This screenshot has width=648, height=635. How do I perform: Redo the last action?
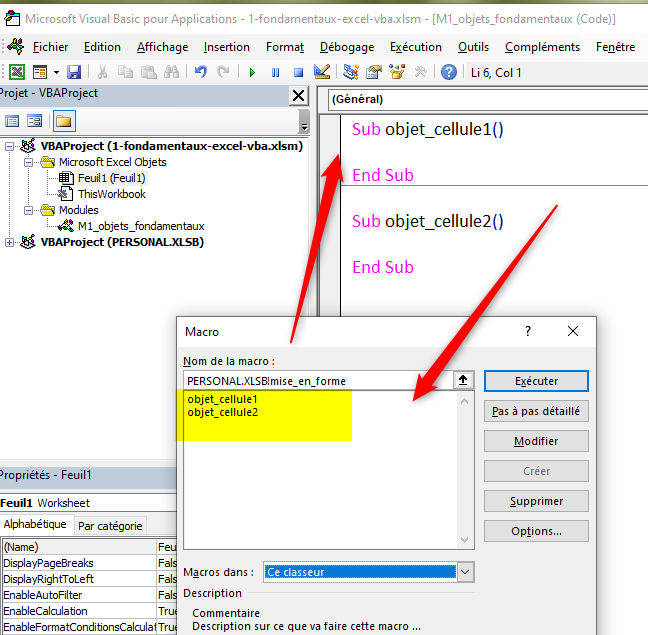223,72
